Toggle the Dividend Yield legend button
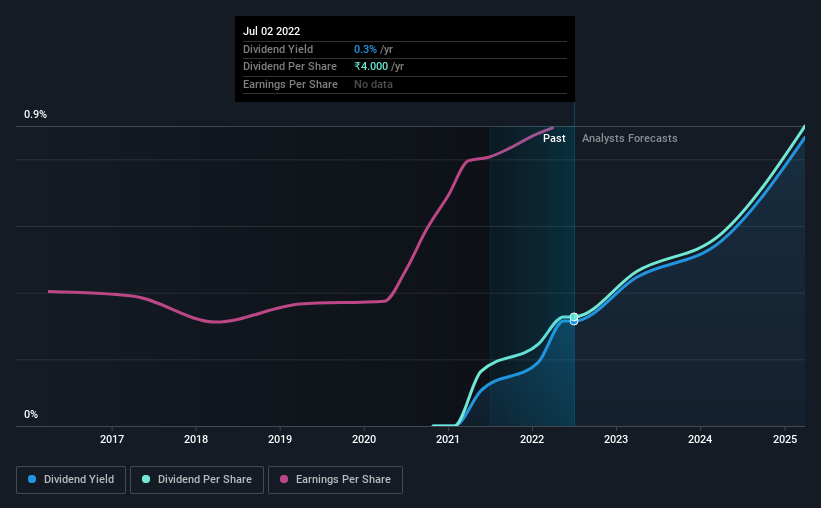This screenshot has width=821, height=508. tap(71, 480)
